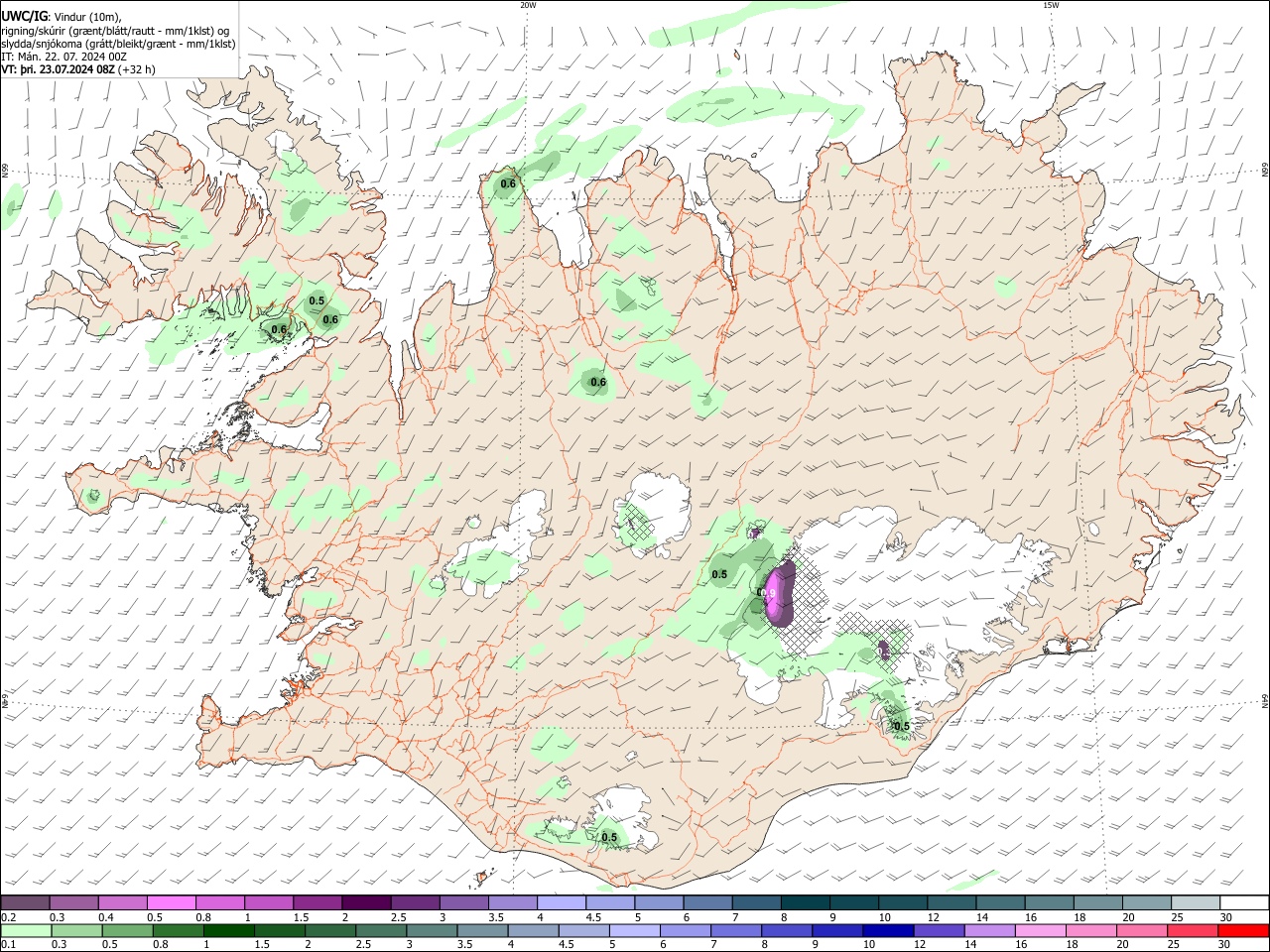The image size is (1270, 952).
Task: Click the '15W' longitude label at top
Action: pos(1050,5)
